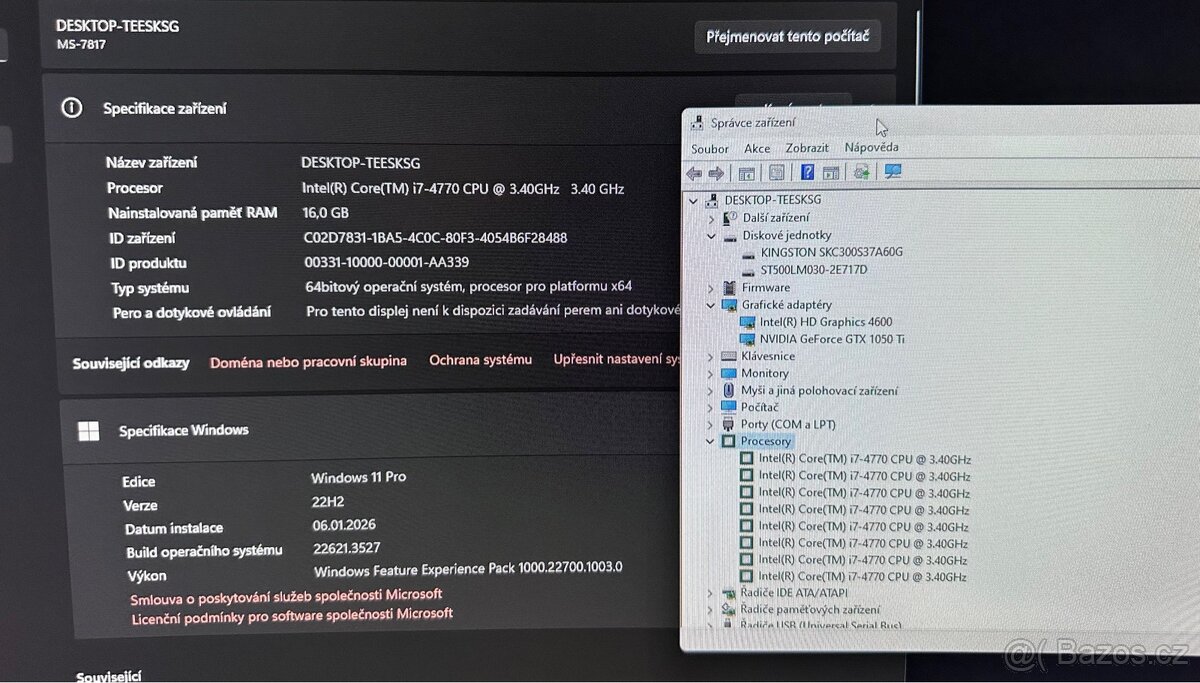Click the Specifikace zařízení info icon
The width and height of the screenshot is (1200, 683).
(71, 108)
